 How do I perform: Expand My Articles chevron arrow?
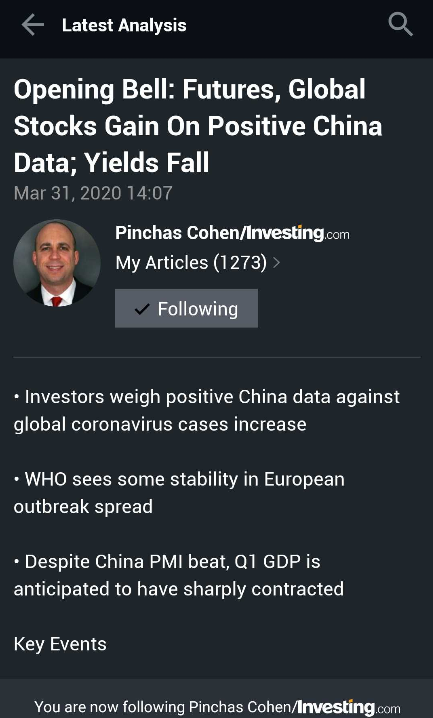coord(276,263)
